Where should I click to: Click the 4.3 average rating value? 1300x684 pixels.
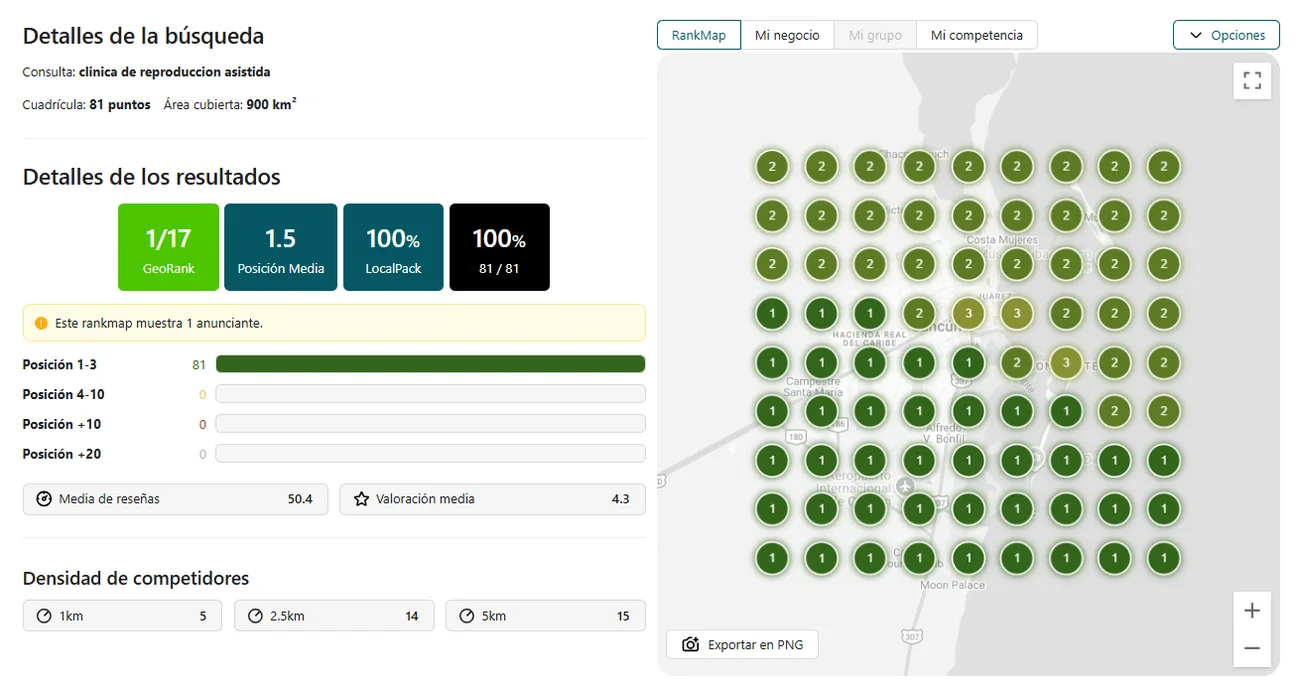pos(620,499)
